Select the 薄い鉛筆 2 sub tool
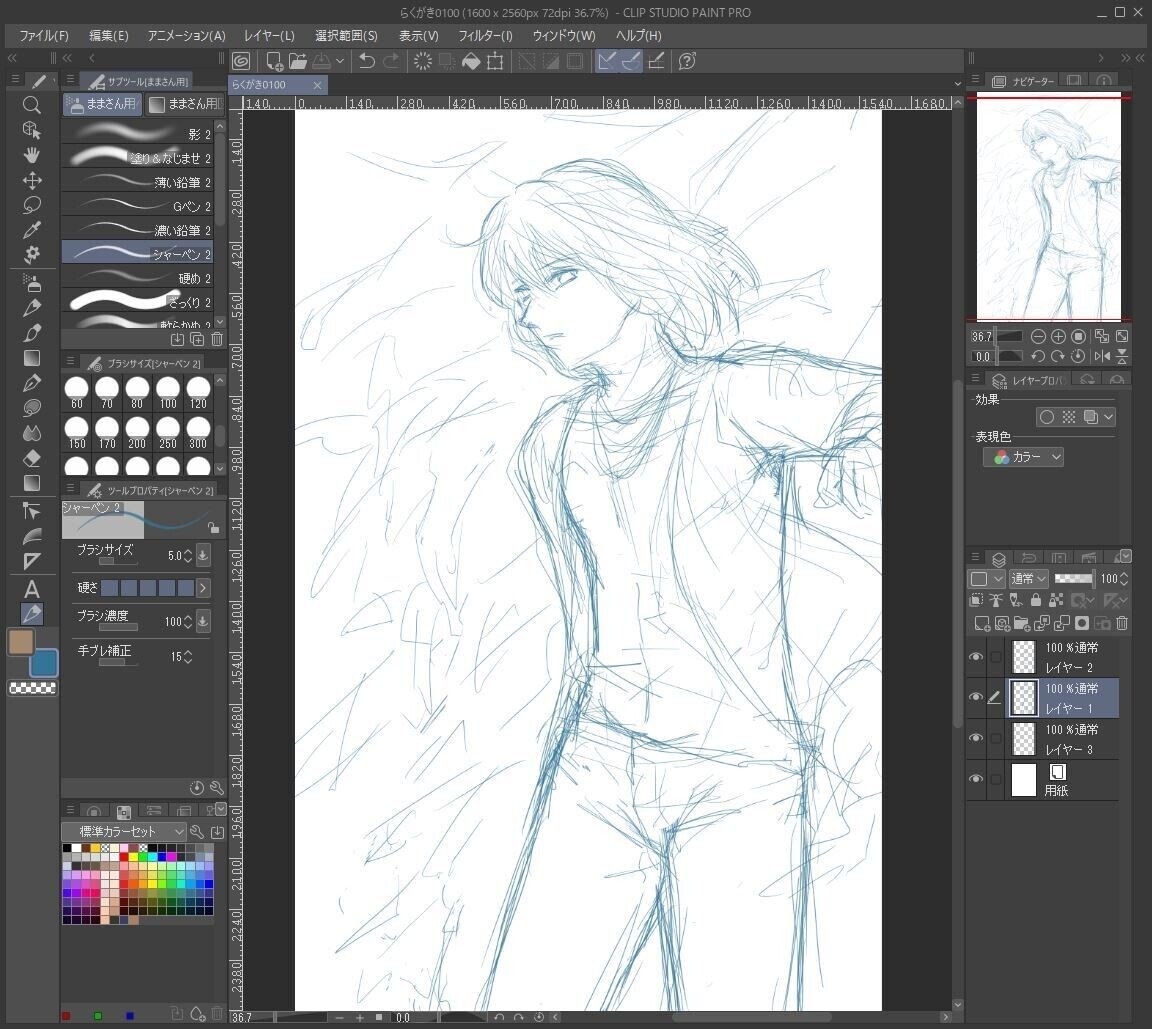This screenshot has width=1152, height=1029. click(137, 181)
